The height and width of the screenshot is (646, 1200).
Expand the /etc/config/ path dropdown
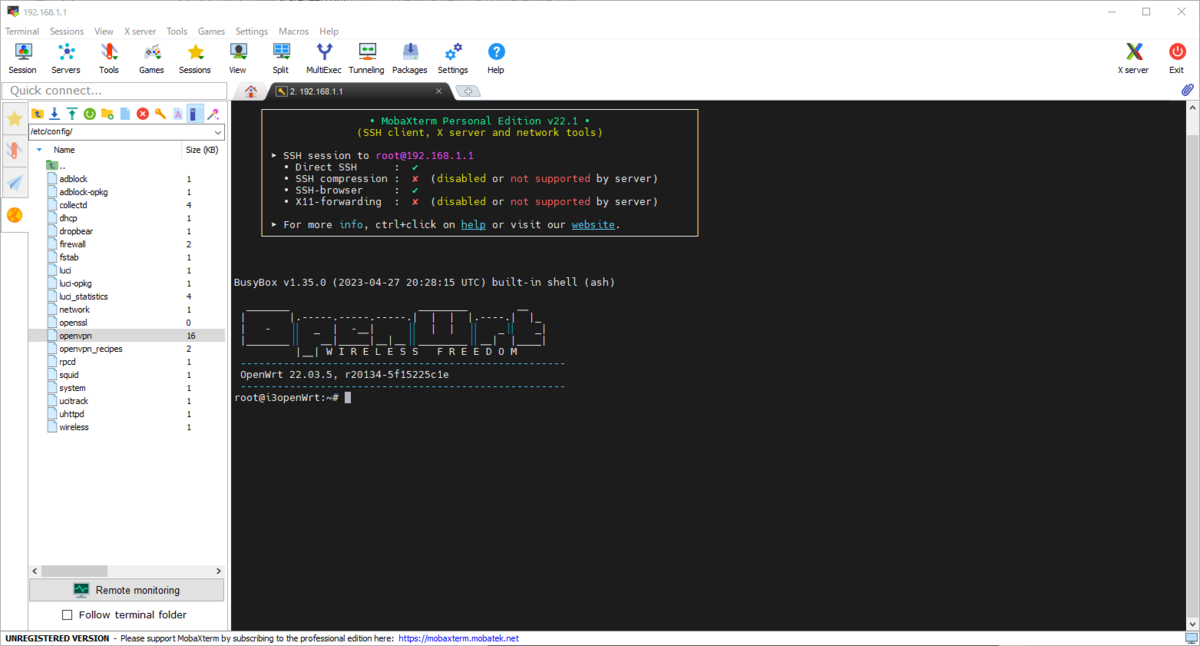[218, 132]
